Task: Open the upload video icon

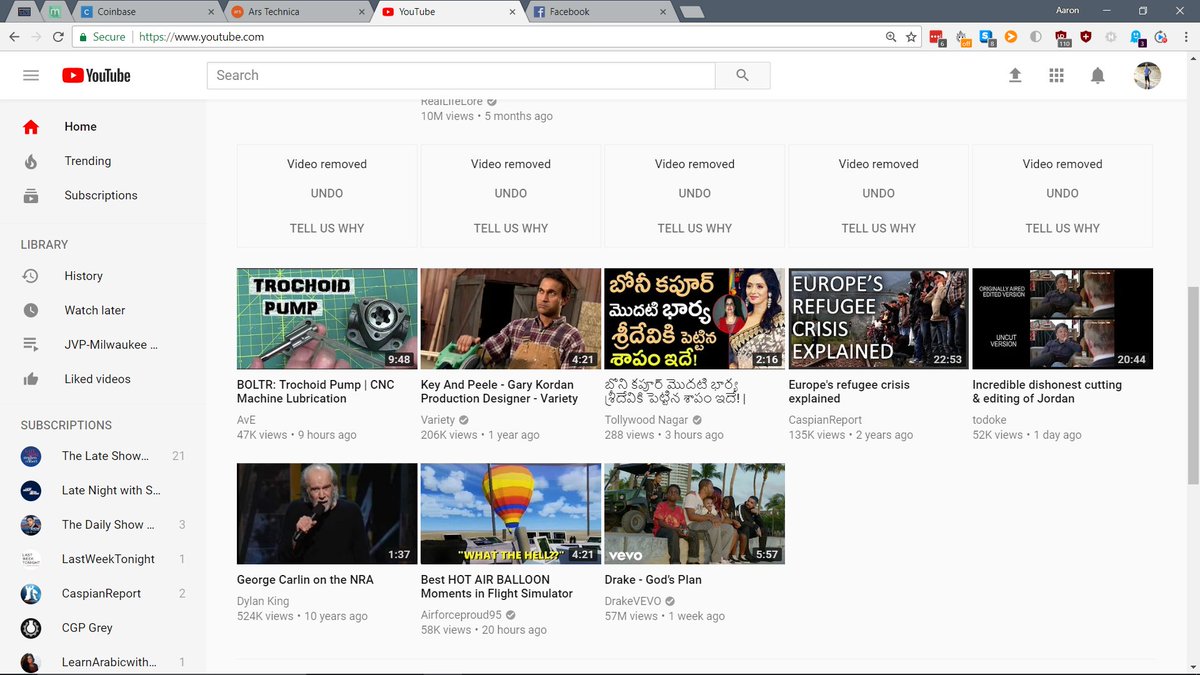Action: (1015, 75)
